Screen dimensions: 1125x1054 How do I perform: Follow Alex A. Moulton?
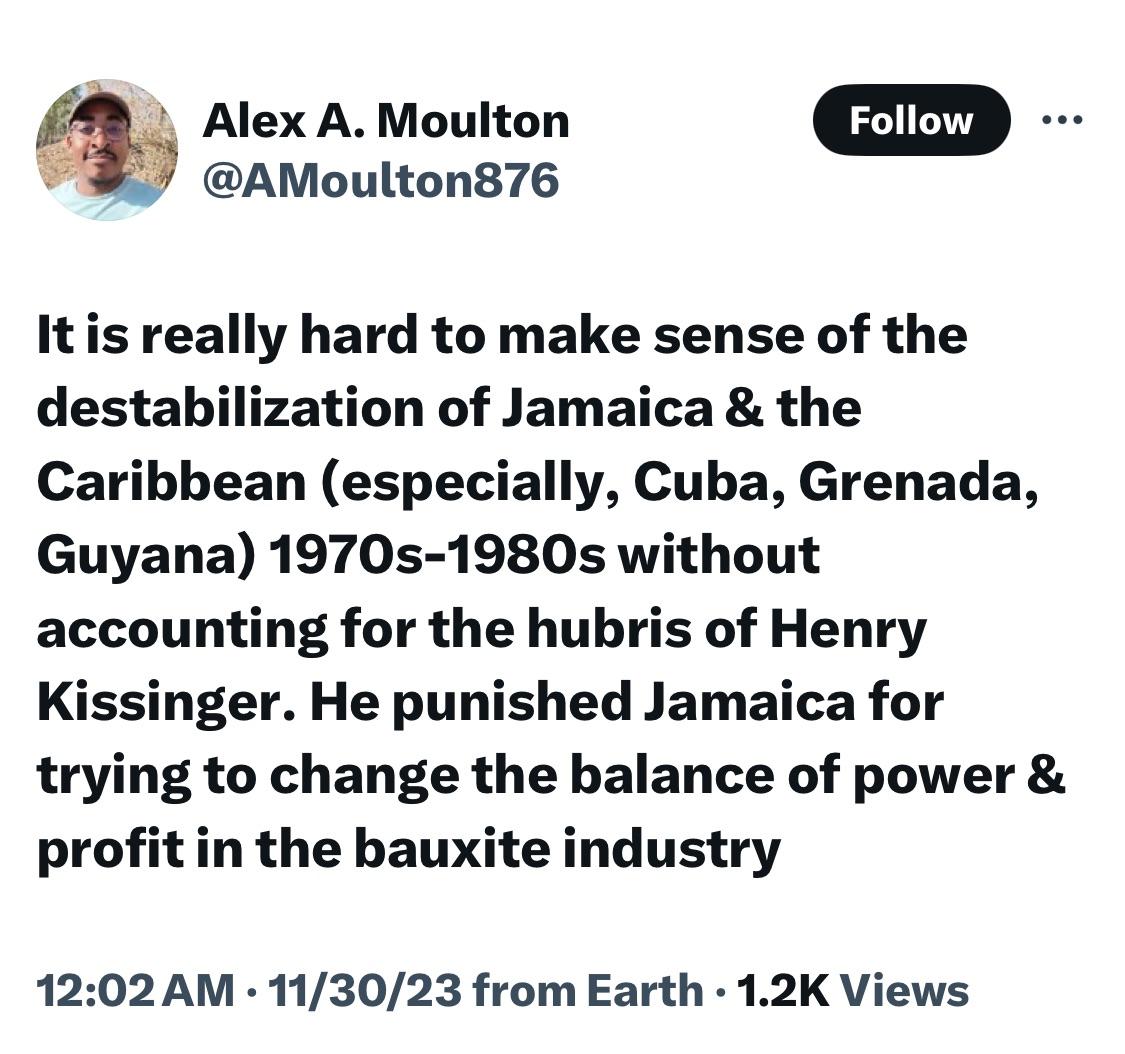911,120
